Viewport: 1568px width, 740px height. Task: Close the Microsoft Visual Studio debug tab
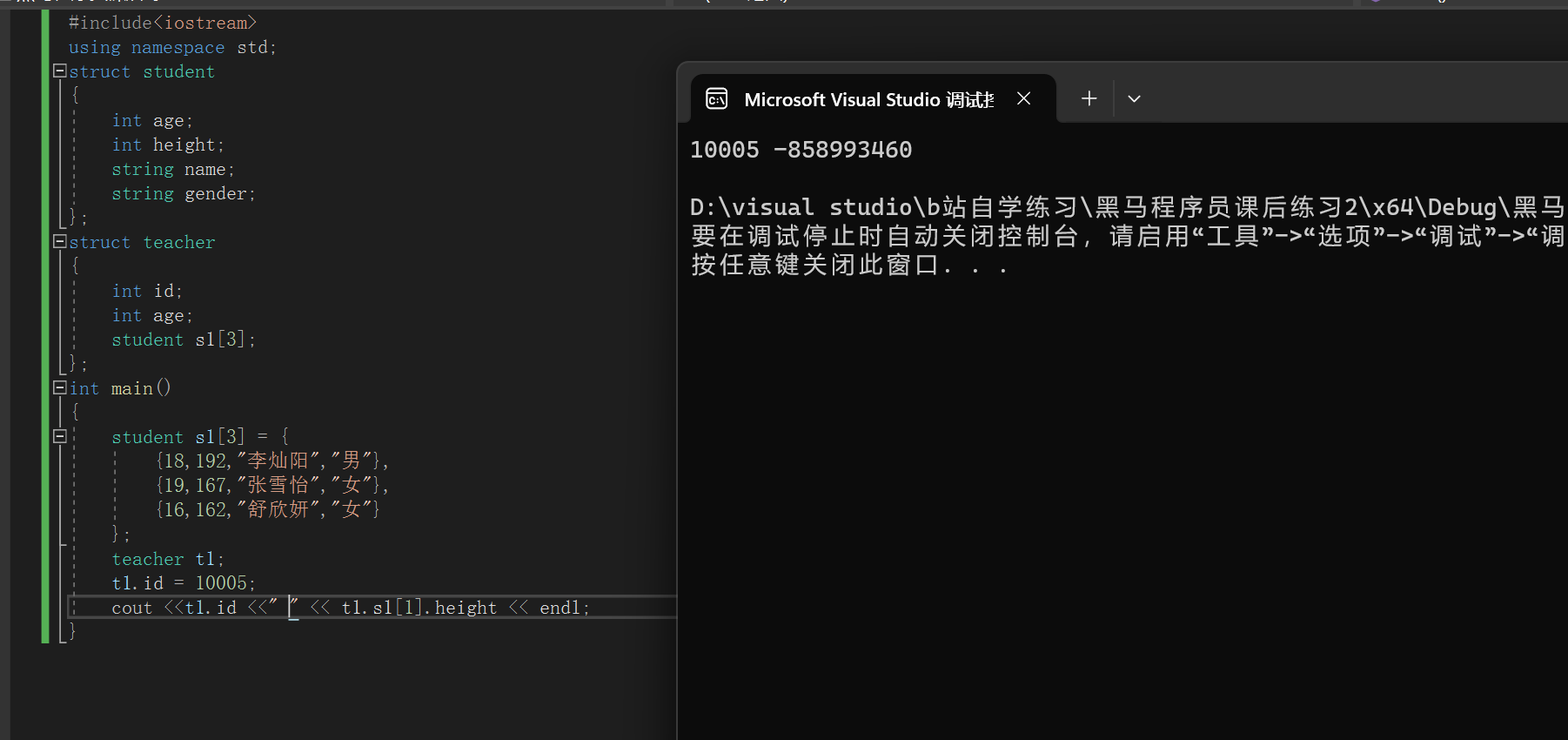pos(1023,98)
